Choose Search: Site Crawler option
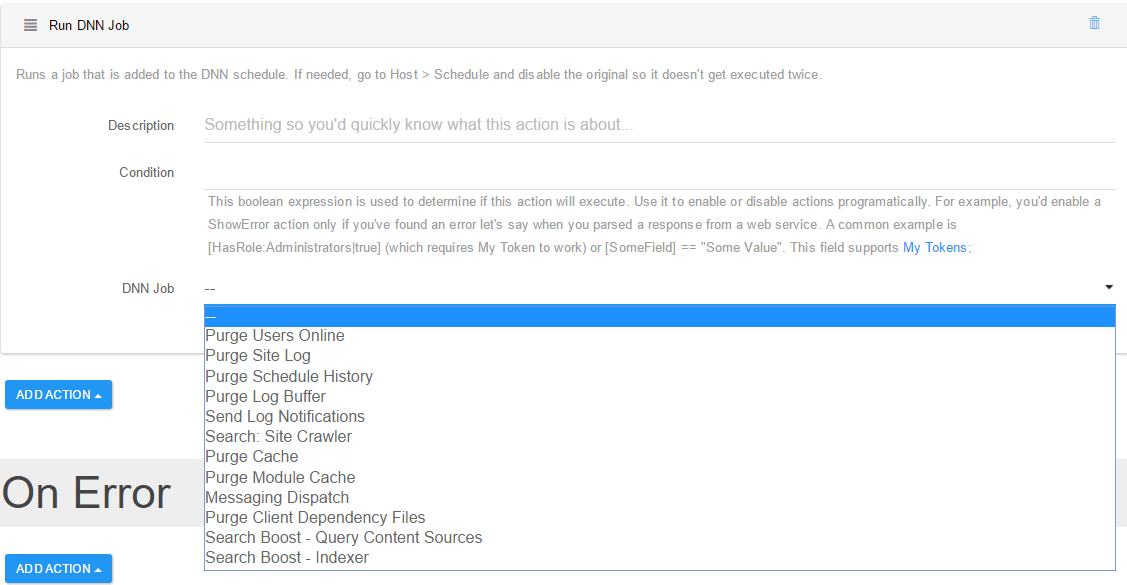This screenshot has height=585, width=1127. coord(659,437)
